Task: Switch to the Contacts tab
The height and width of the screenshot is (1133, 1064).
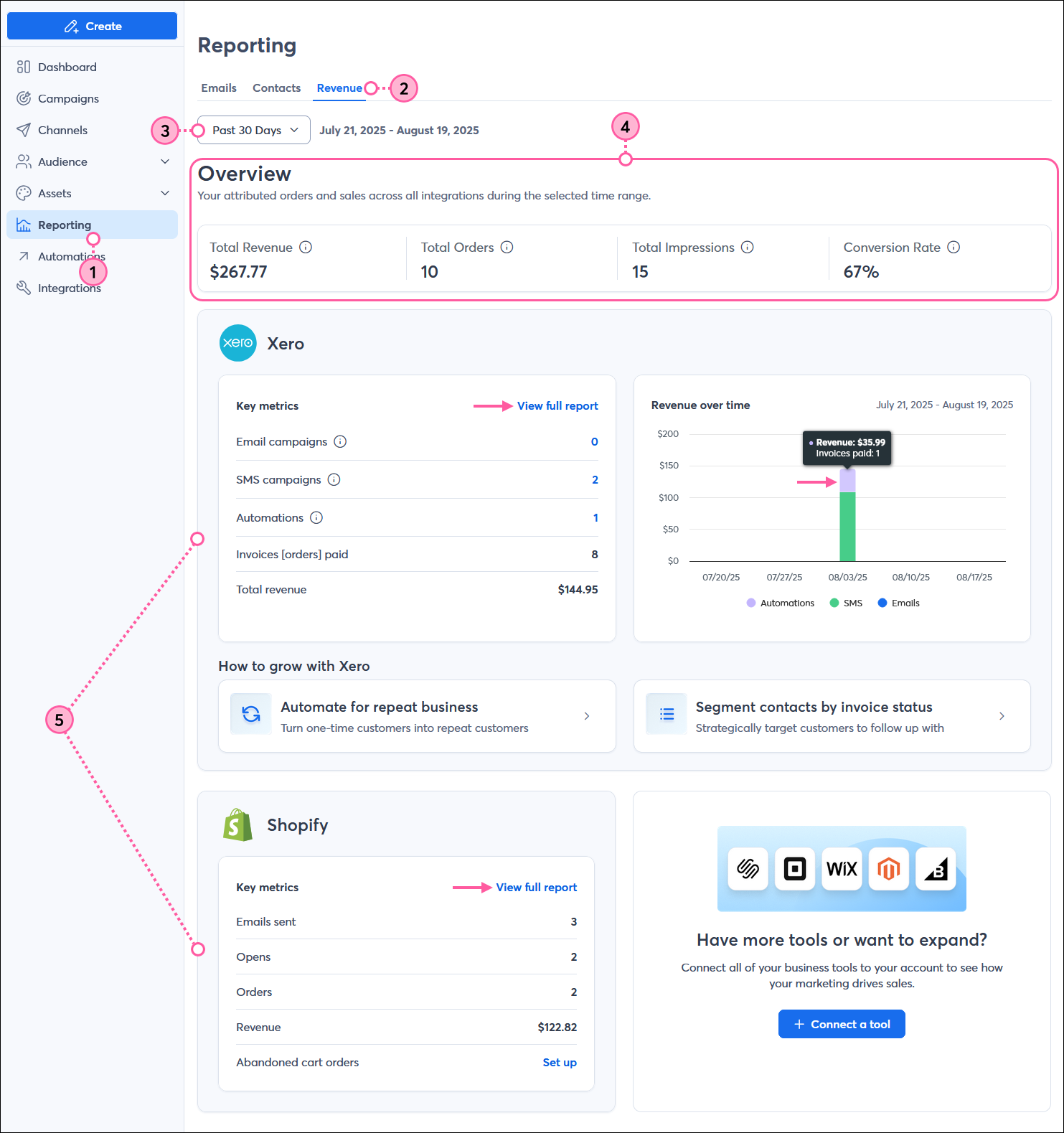Action: 276,88
